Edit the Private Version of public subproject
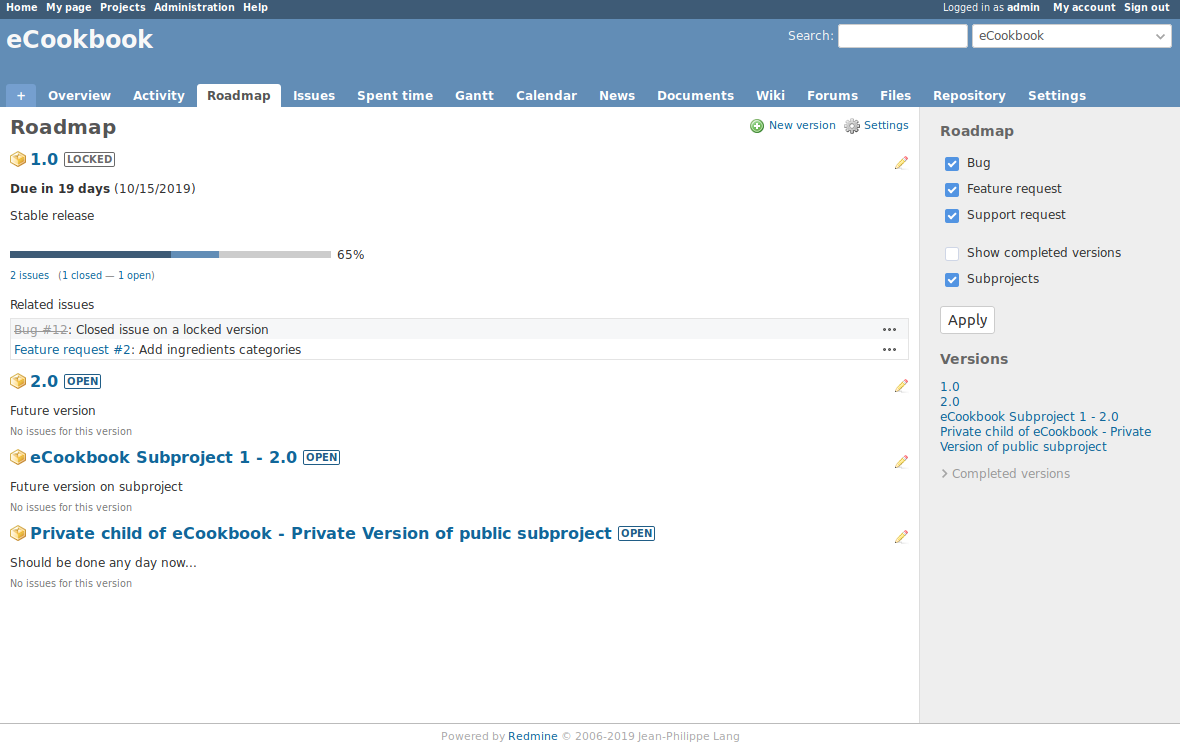 click(901, 536)
